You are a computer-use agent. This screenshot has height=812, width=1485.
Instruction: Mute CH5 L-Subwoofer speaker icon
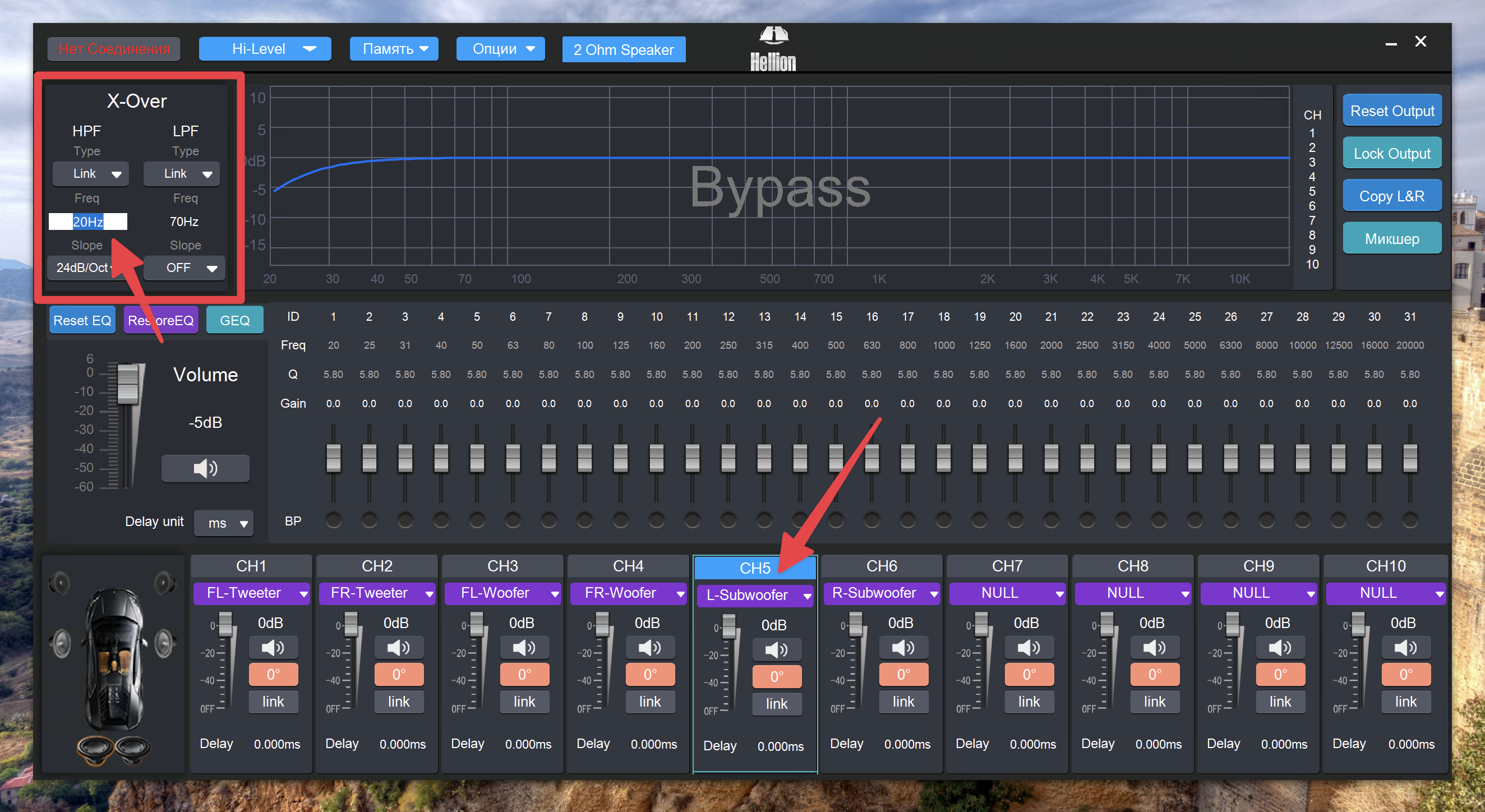pyautogui.click(x=777, y=650)
